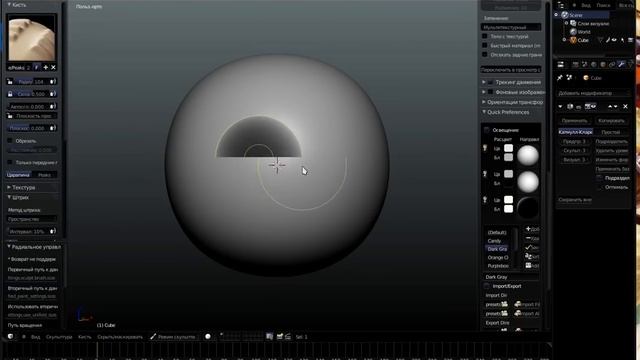Move modifier down with the down arrow

[616, 107]
